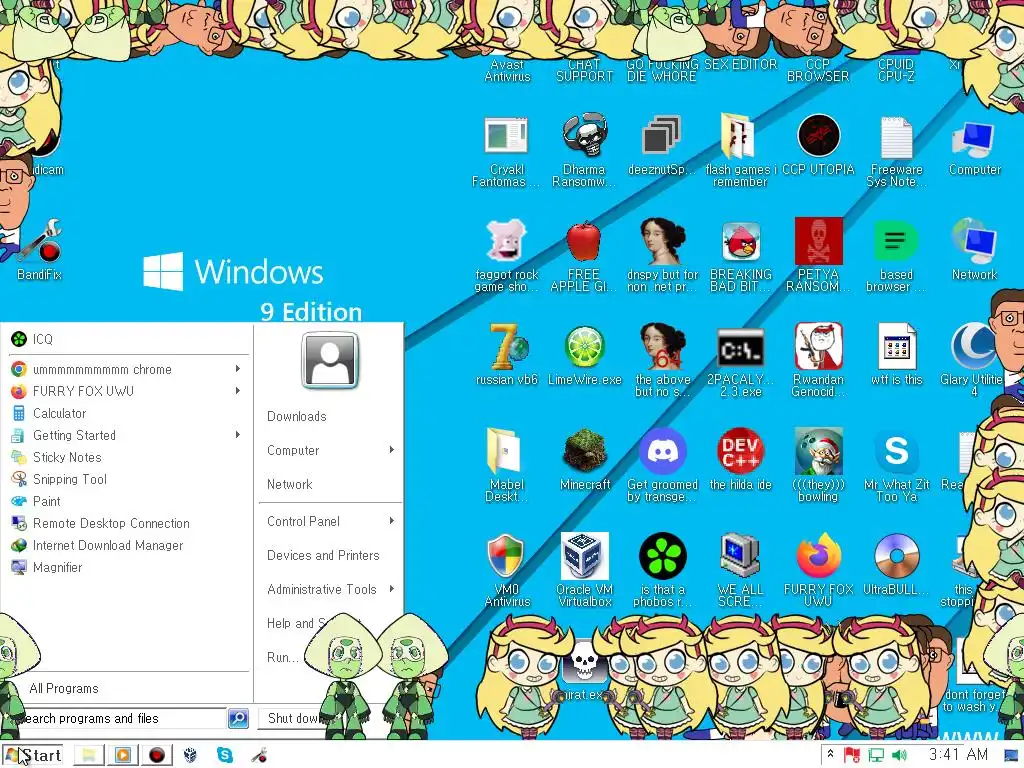Open the FREE APPLE red apple icon
The height and width of the screenshot is (768, 1024).
[x=584, y=241]
